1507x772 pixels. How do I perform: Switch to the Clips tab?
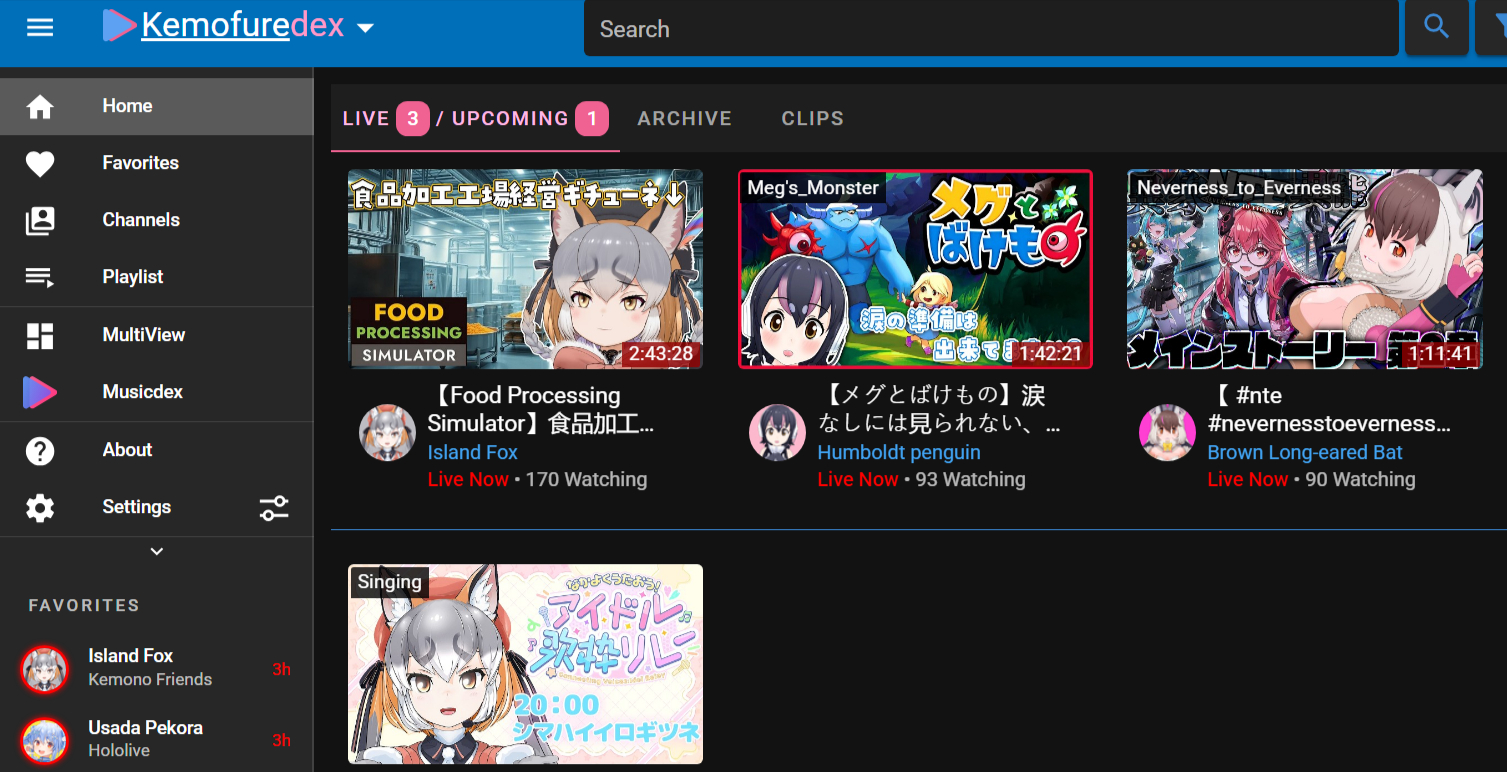pyautogui.click(x=813, y=119)
